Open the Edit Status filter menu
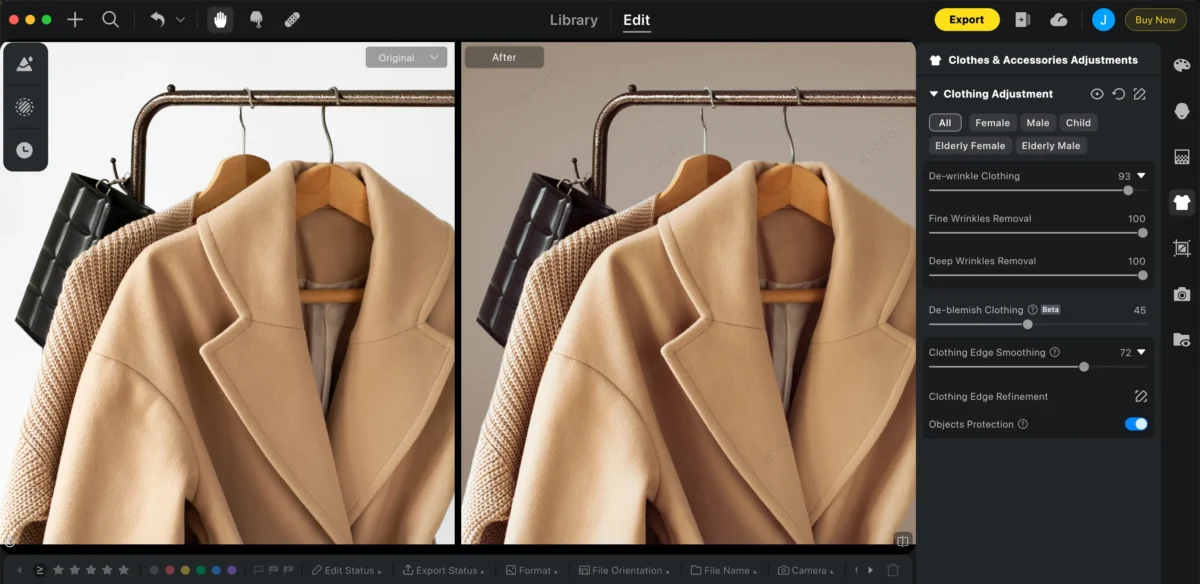 (x=346, y=570)
